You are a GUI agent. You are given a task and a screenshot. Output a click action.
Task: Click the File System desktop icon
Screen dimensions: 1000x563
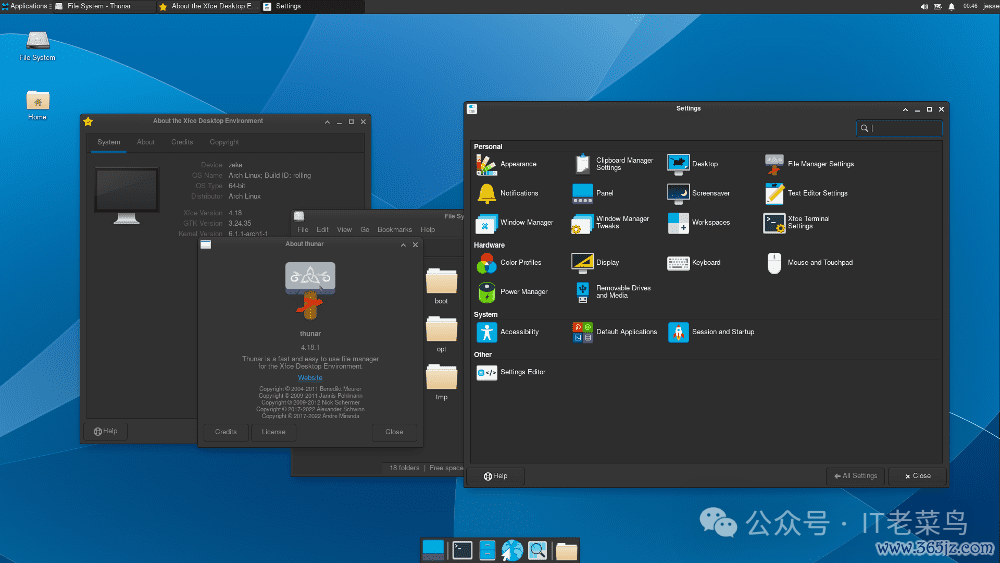pyautogui.click(x=38, y=45)
